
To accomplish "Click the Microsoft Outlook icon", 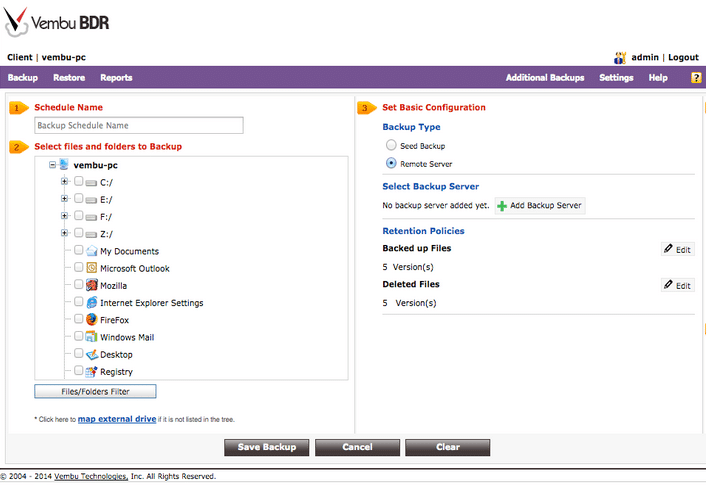I will (92, 268).
